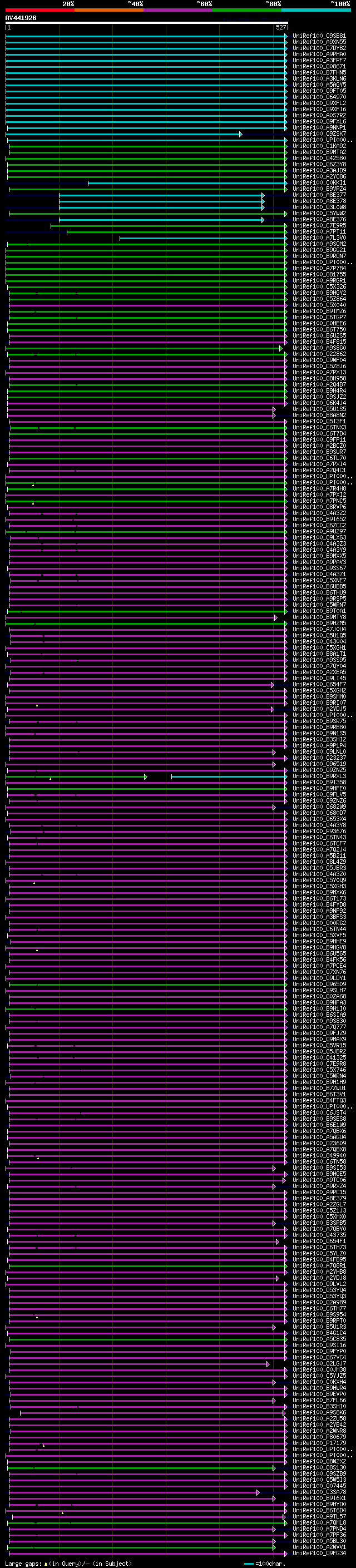
Task: Open hit UniRef100_B7FHN5
Action: pyautogui.click(x=319, y=72)
